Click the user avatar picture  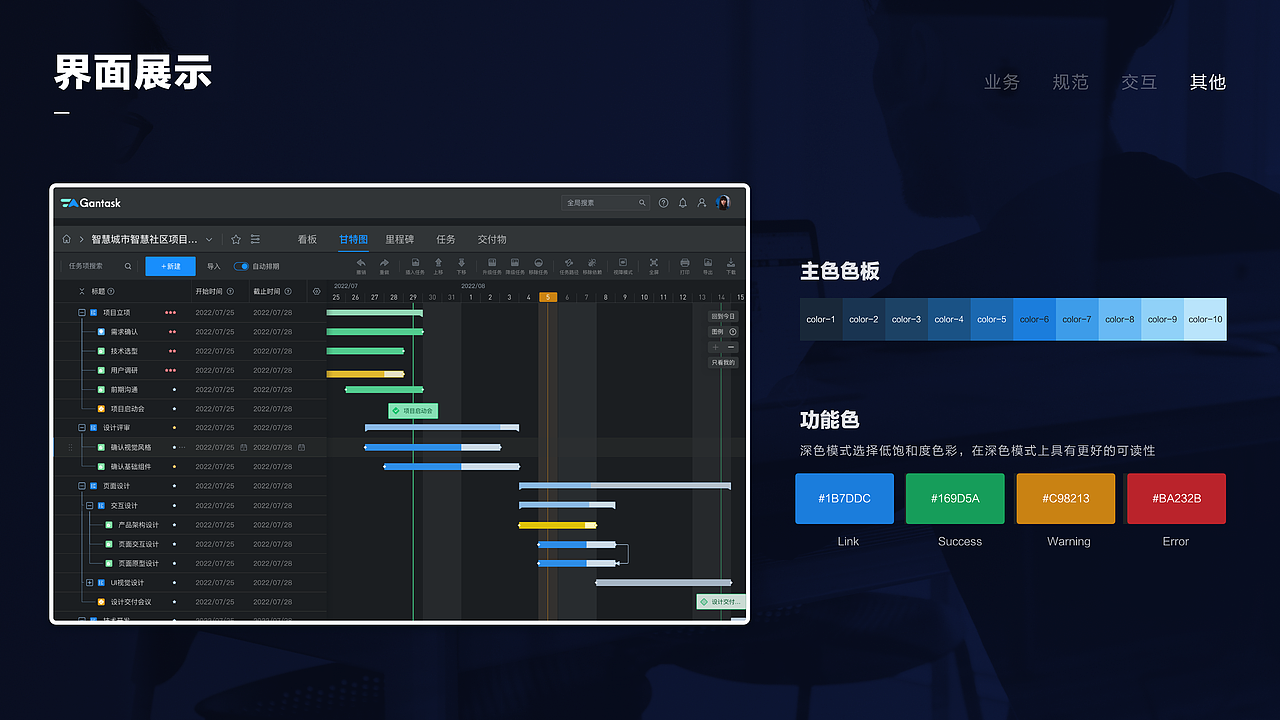point(723,203)
